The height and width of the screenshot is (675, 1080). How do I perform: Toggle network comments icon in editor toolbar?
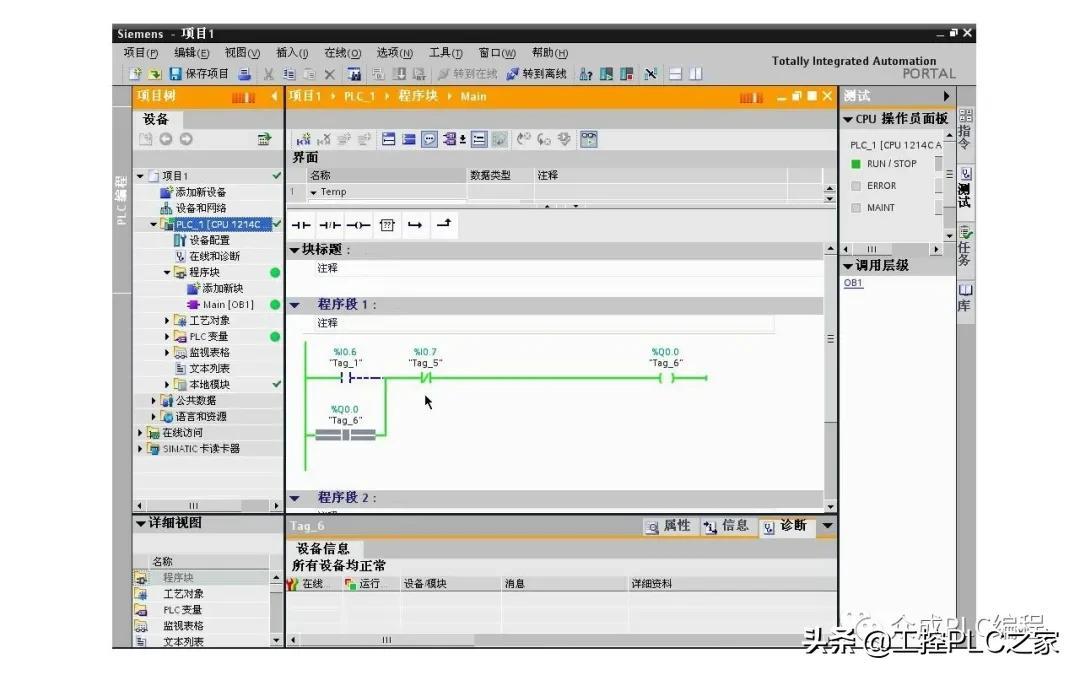[x=429, y=139]
